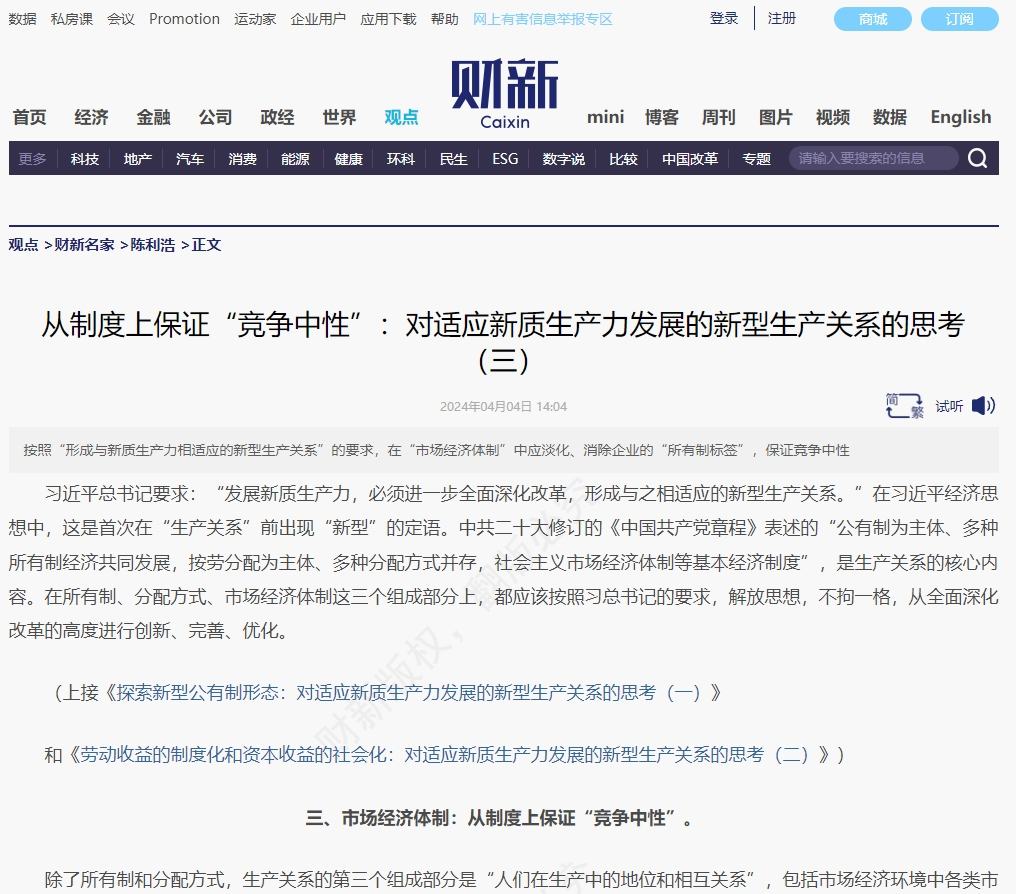Switch to the English tab
The height and width of the screenshot is (894, 1016).
[x=959, y=117]
